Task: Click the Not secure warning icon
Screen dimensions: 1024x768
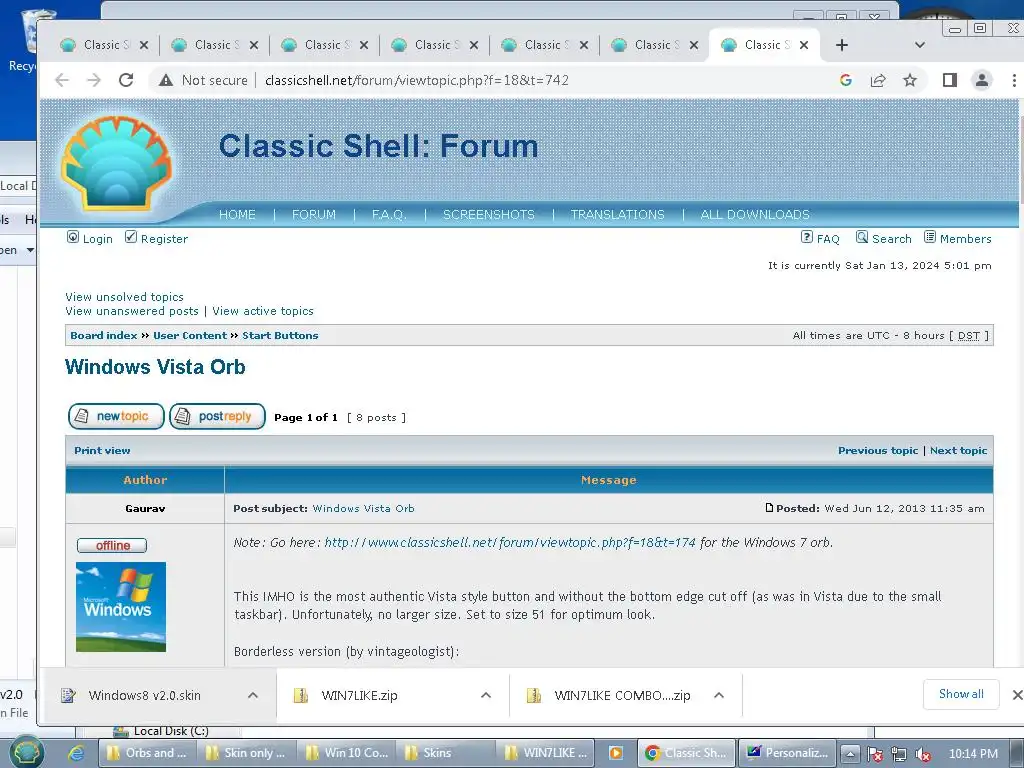Action: (166, 80)
